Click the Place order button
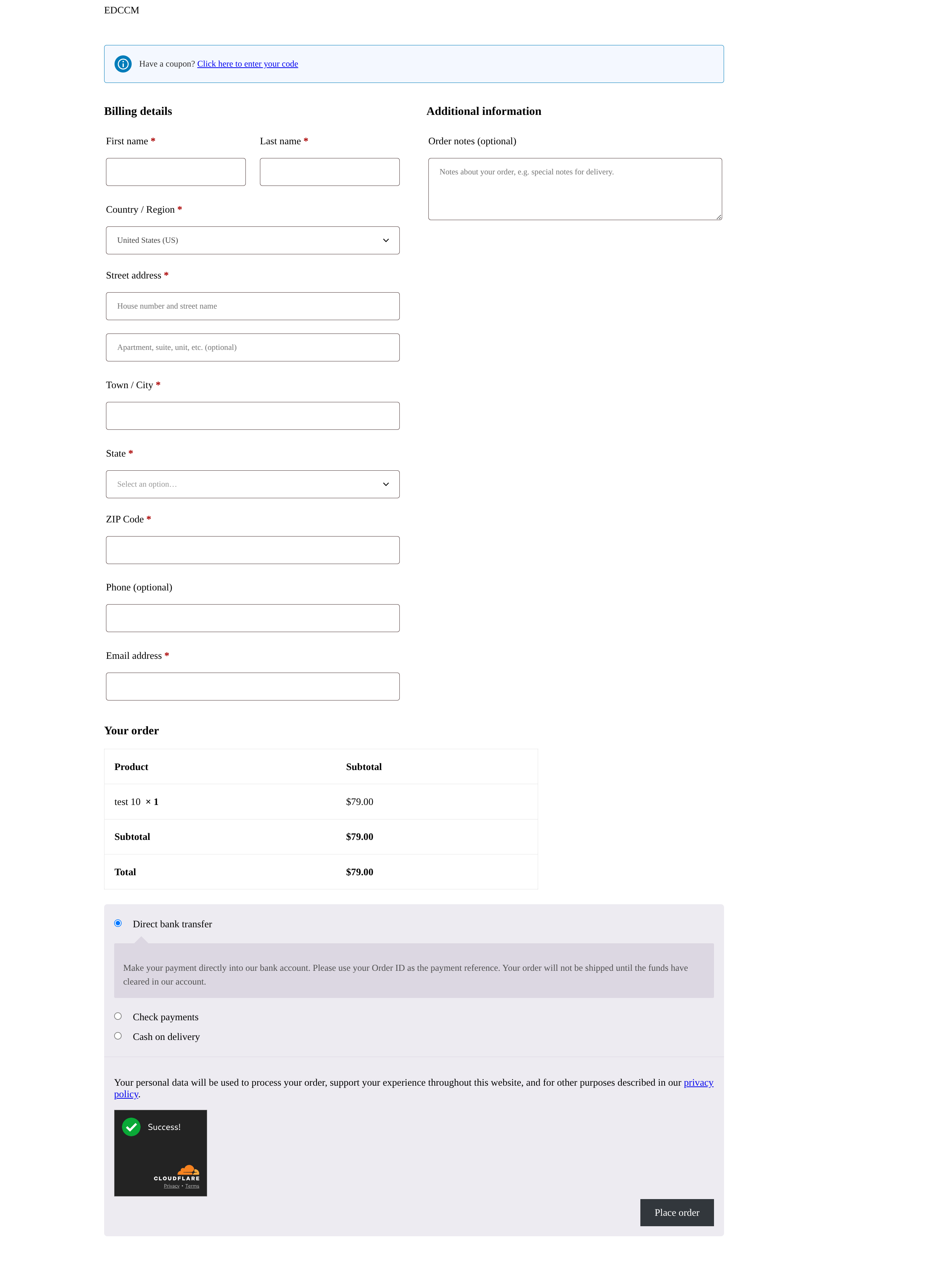 point(677,1212)
